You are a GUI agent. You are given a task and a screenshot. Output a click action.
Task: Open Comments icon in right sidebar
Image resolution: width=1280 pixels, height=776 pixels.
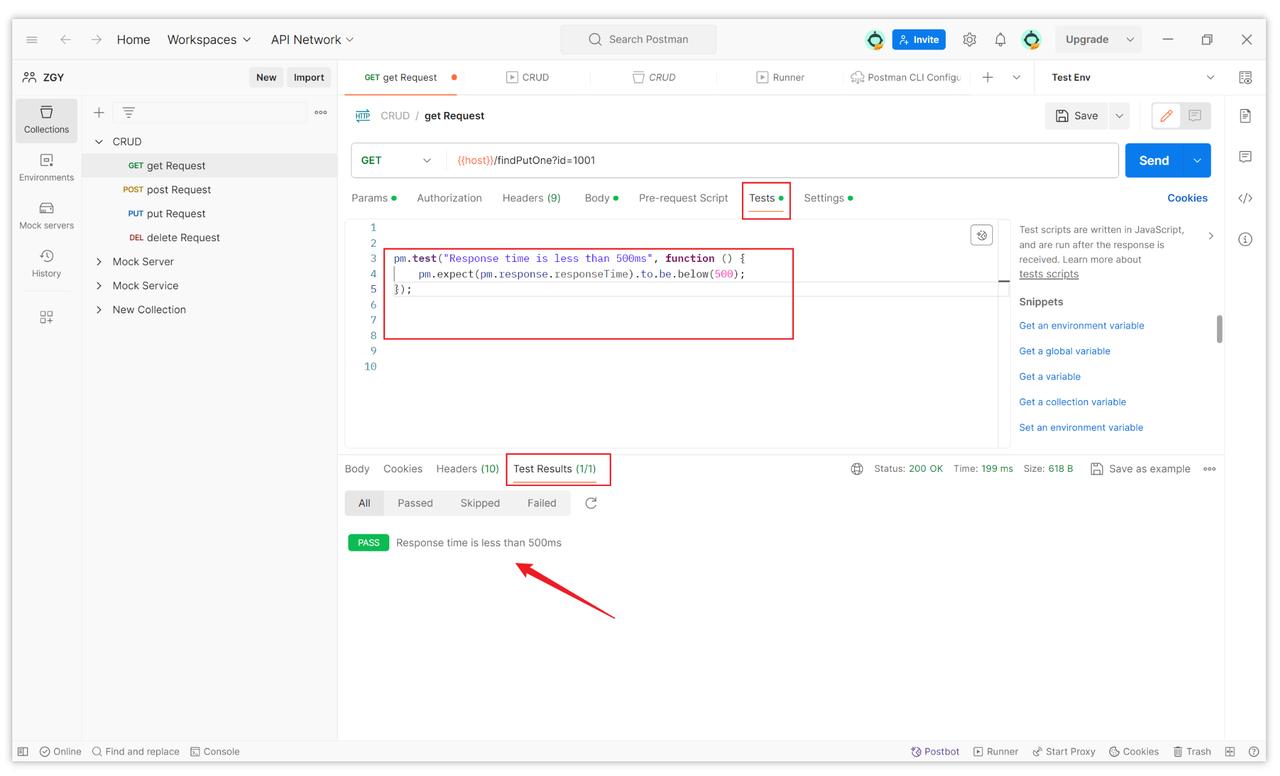(x=1245, y=157)
